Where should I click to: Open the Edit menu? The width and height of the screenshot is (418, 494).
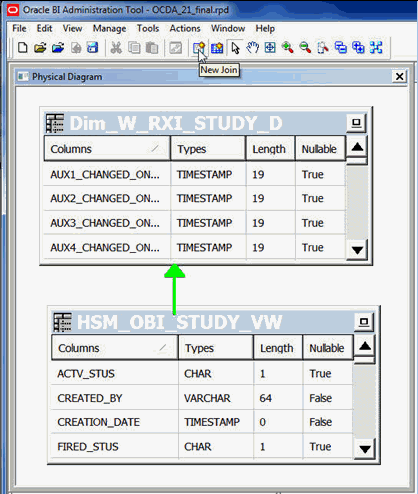coord(44,29)
